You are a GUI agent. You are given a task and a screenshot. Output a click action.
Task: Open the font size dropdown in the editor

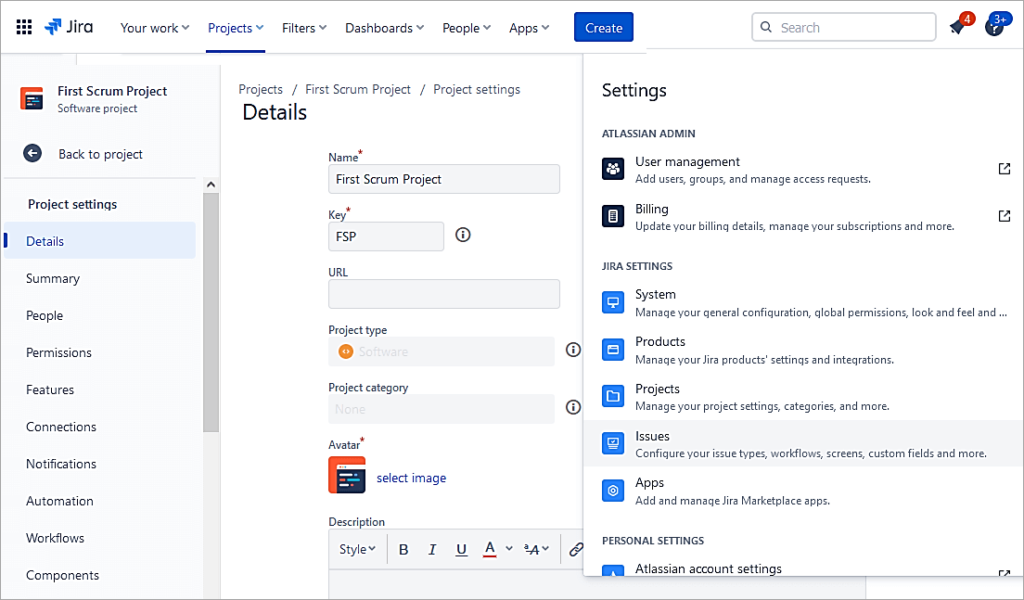point(537,549)
